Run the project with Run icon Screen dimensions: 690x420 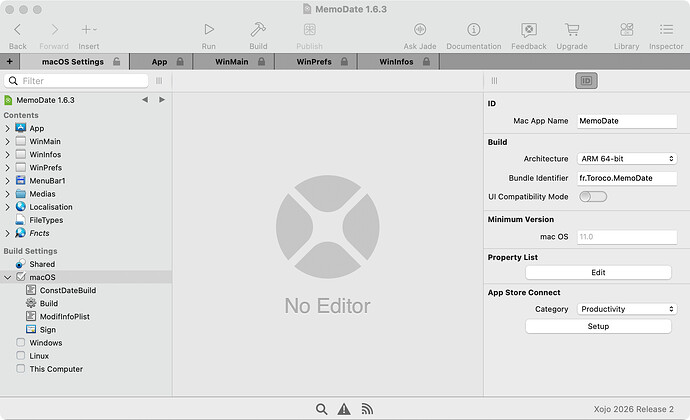point(209,30)
